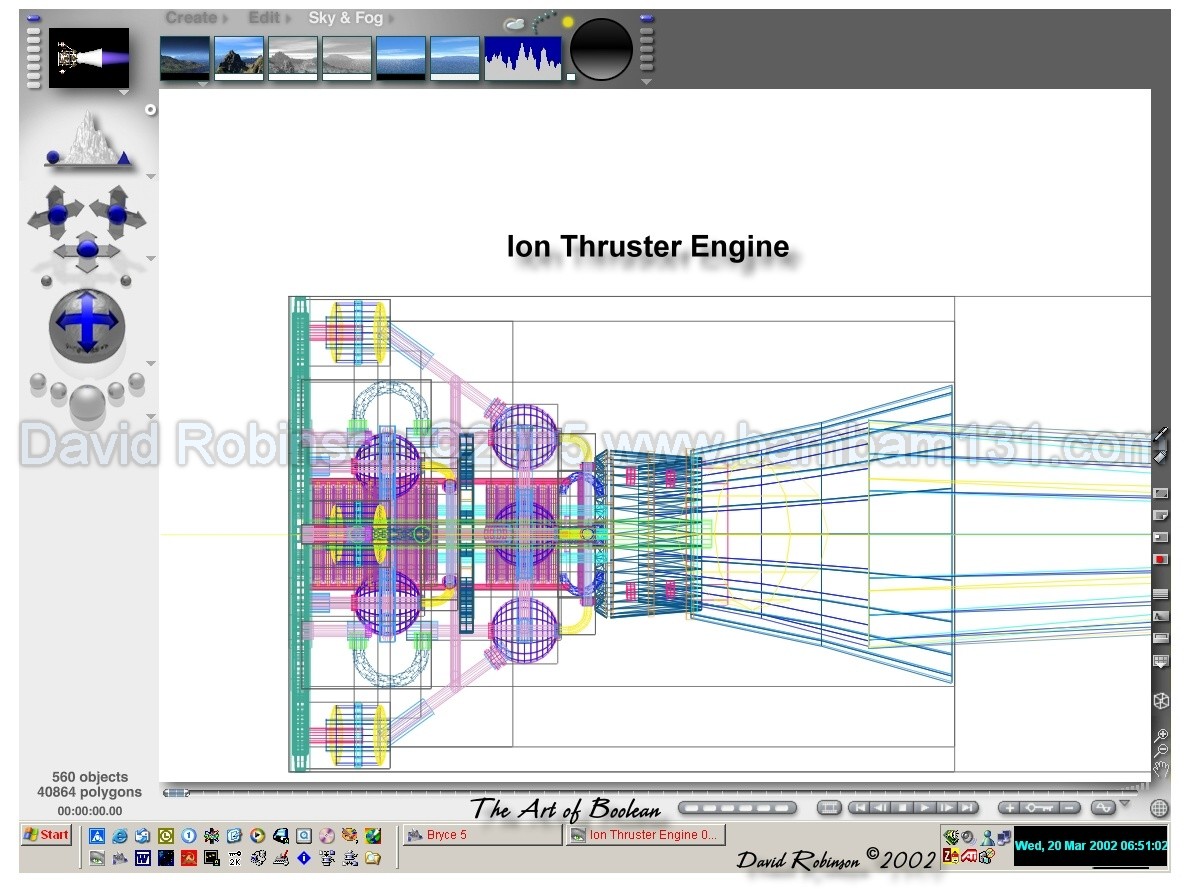Click the play animation button
Screen dimensions: 1186x889
tap(924, 808)
